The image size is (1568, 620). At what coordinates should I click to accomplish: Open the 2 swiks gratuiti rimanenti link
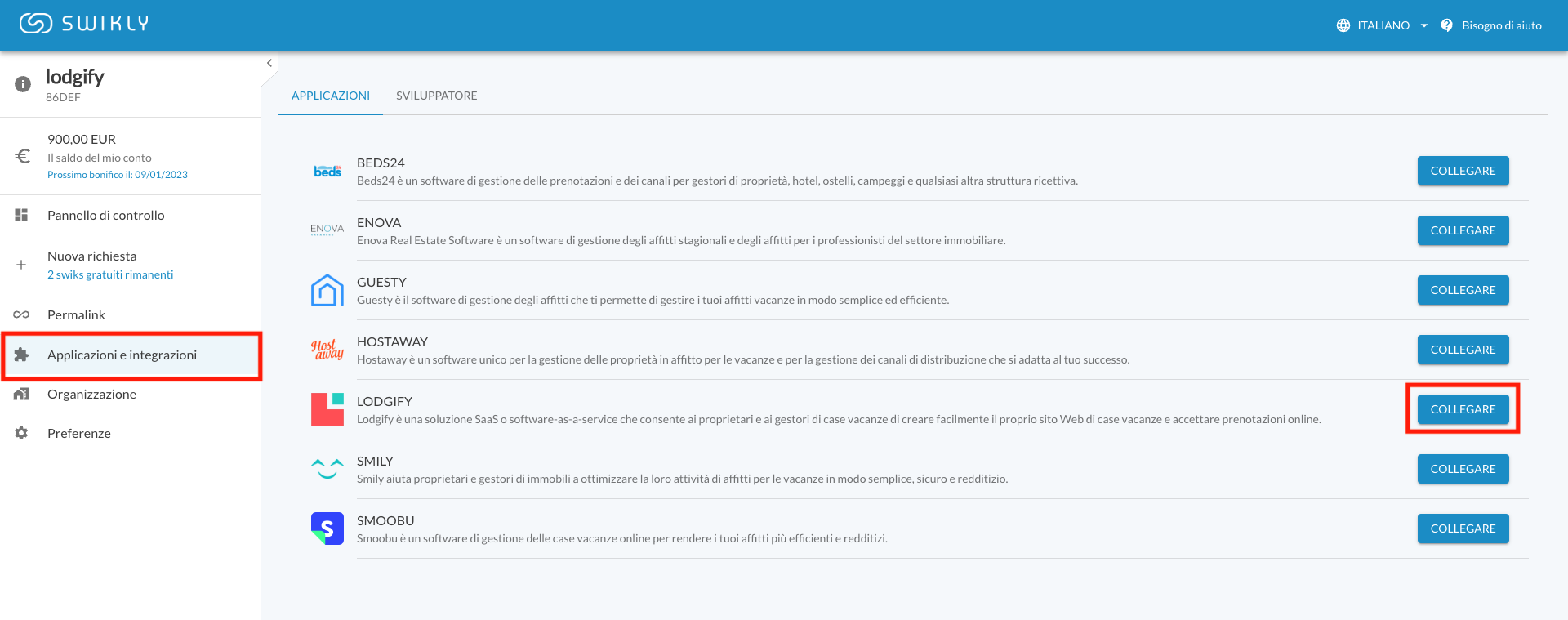tap(110, 274)
